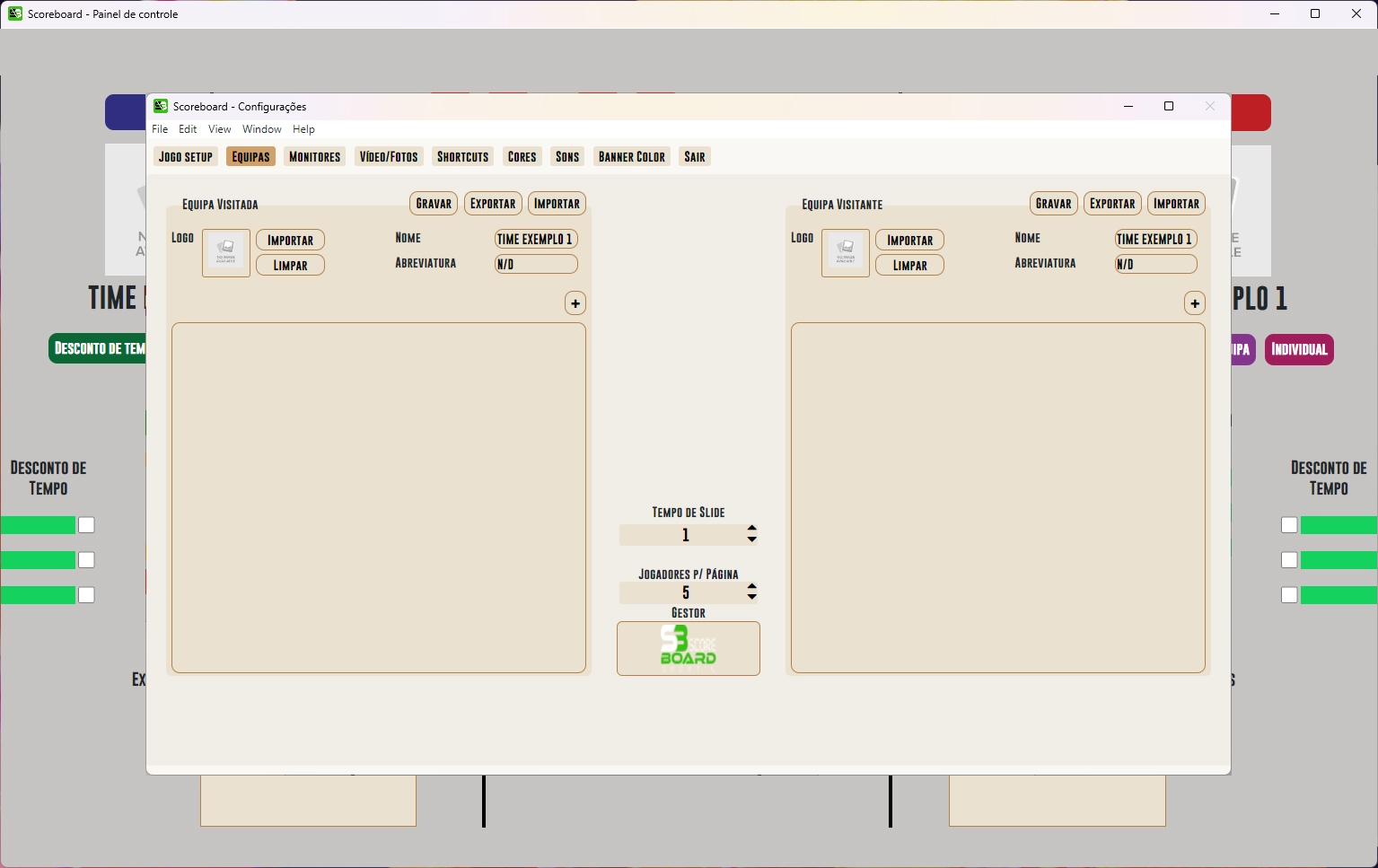
Task: Tick the first left Desconto de Tempo checkbox
Action: pos(86,525)
